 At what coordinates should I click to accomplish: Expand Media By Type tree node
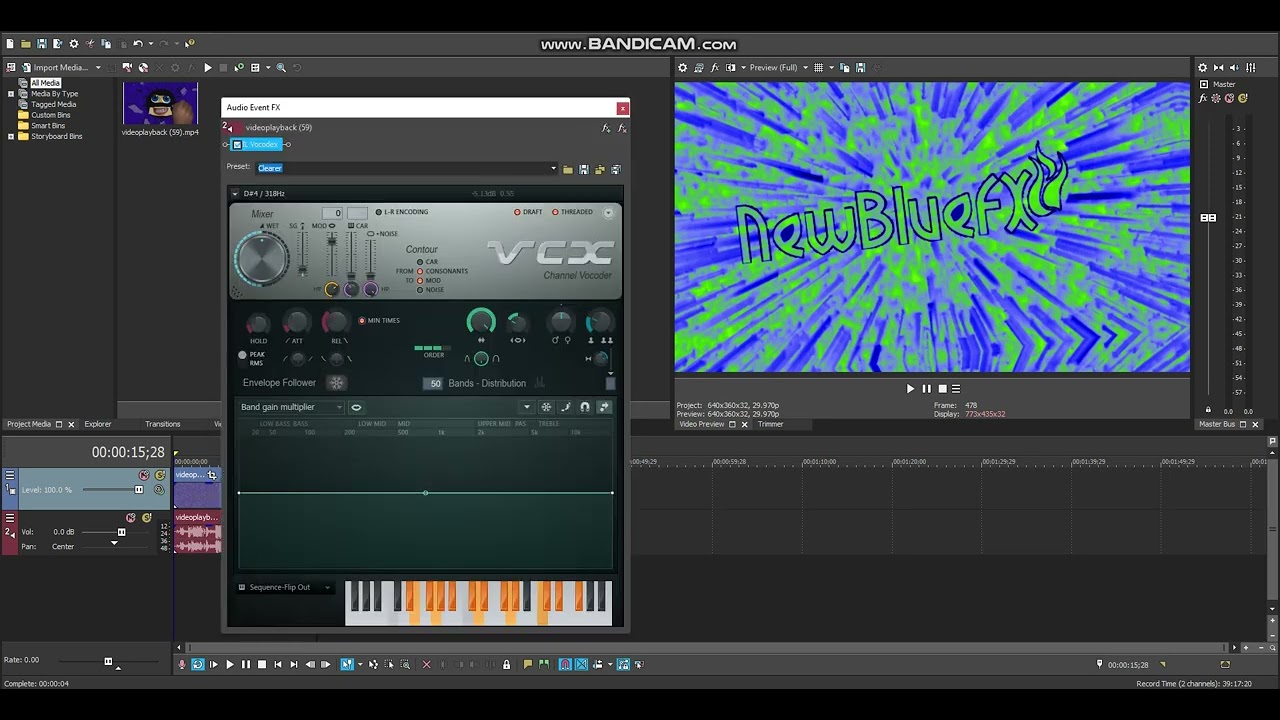11,94
